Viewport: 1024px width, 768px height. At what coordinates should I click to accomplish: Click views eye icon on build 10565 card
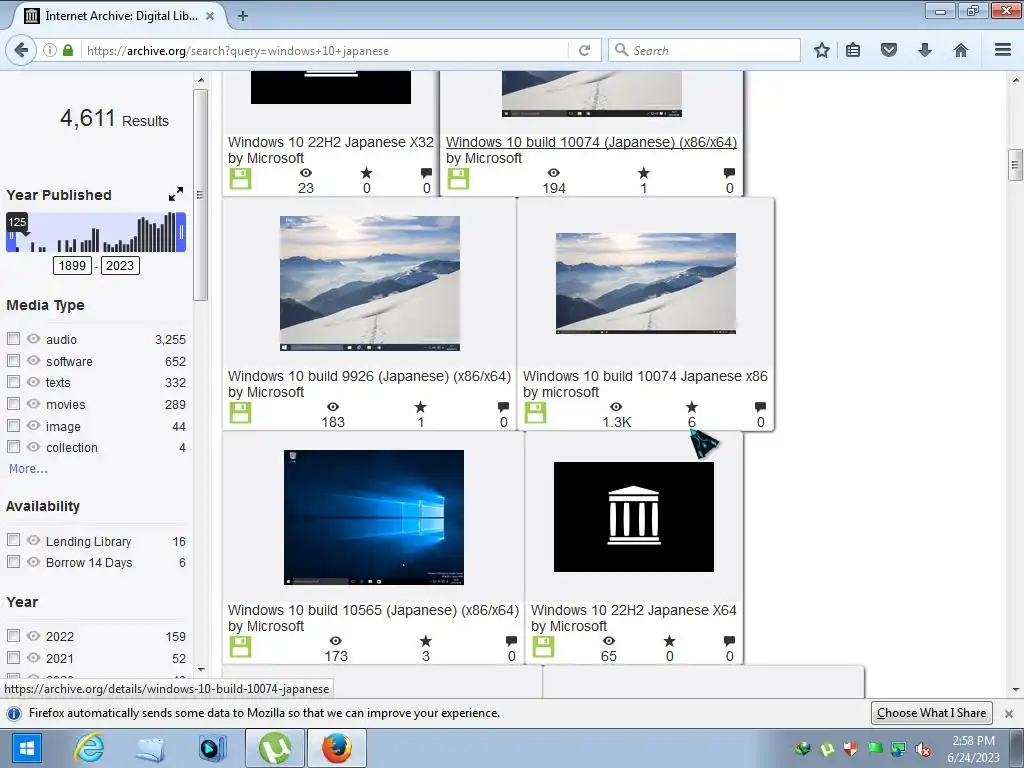[x=336, y=641]
